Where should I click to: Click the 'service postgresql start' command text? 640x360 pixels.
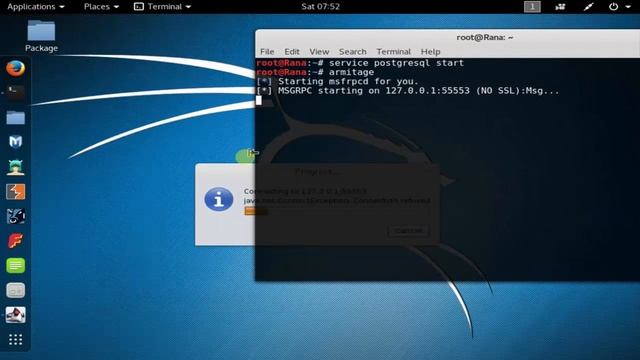click(396, 63)
